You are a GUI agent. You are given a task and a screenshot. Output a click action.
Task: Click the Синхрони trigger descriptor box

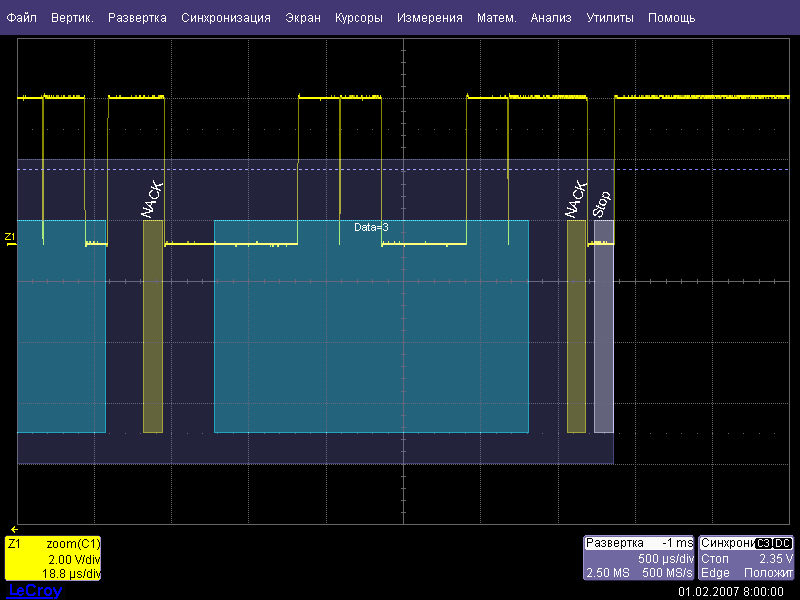746,558
